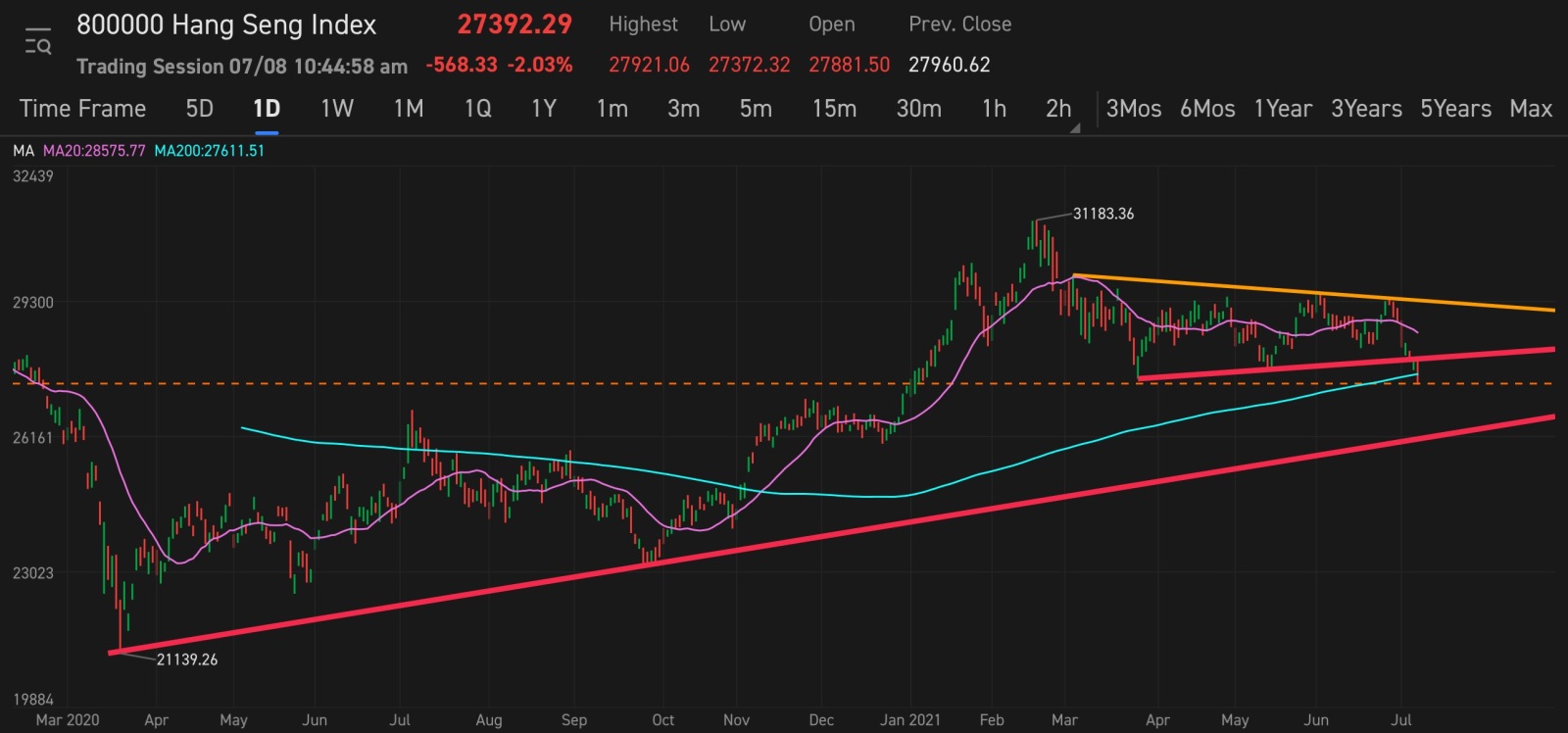Click the current price 27392.29
The image size is (1568, 733).
(514, 24)
